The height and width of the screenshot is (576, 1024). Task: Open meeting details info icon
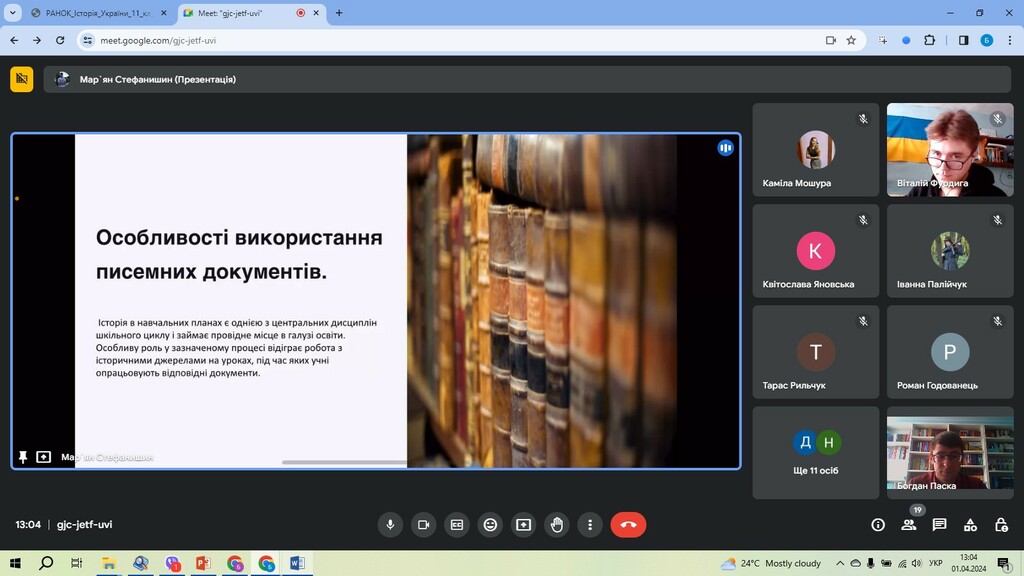pyautogui.click(x=878, y=525)
